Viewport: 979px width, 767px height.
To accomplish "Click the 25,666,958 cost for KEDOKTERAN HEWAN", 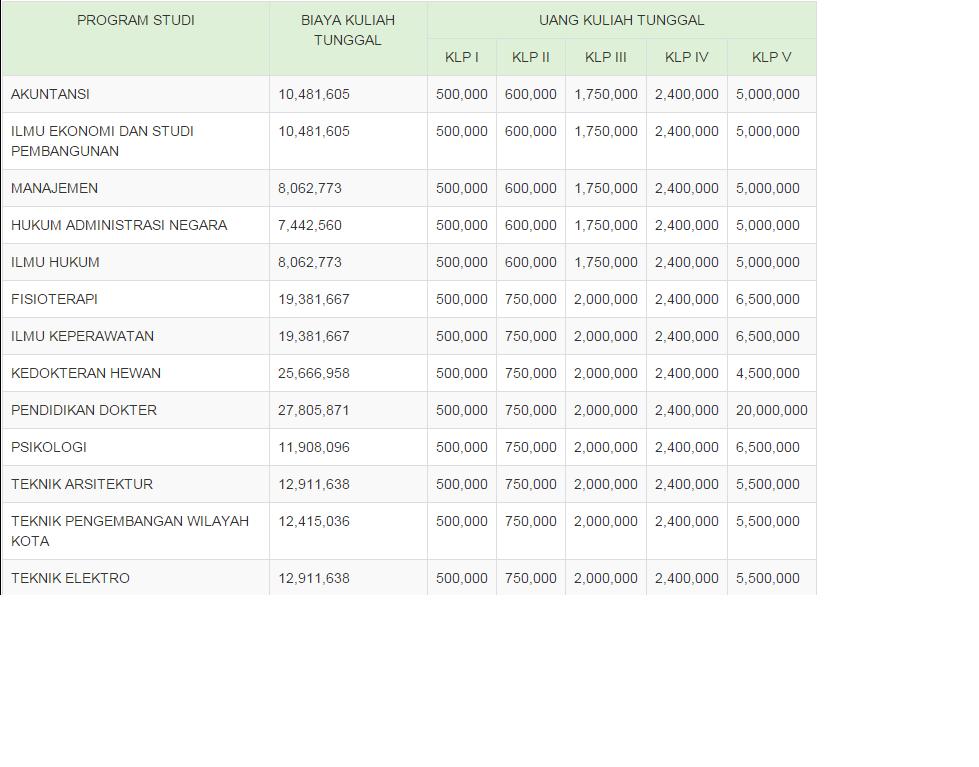I will point(314,373).
